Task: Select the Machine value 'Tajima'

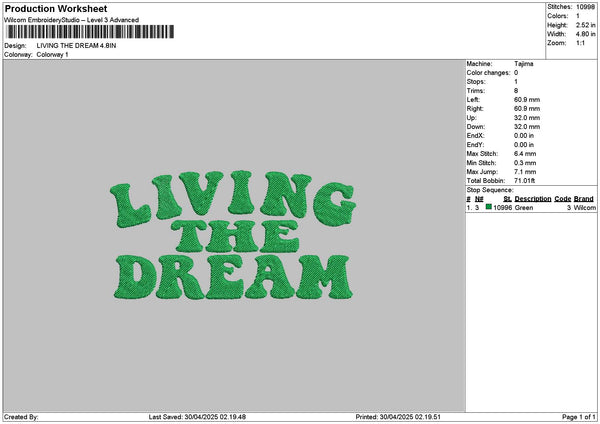Action: click(x=523, y=64)
